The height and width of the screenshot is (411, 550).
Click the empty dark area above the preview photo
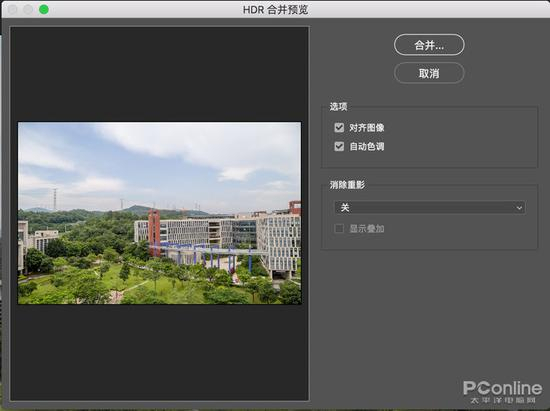160,74
